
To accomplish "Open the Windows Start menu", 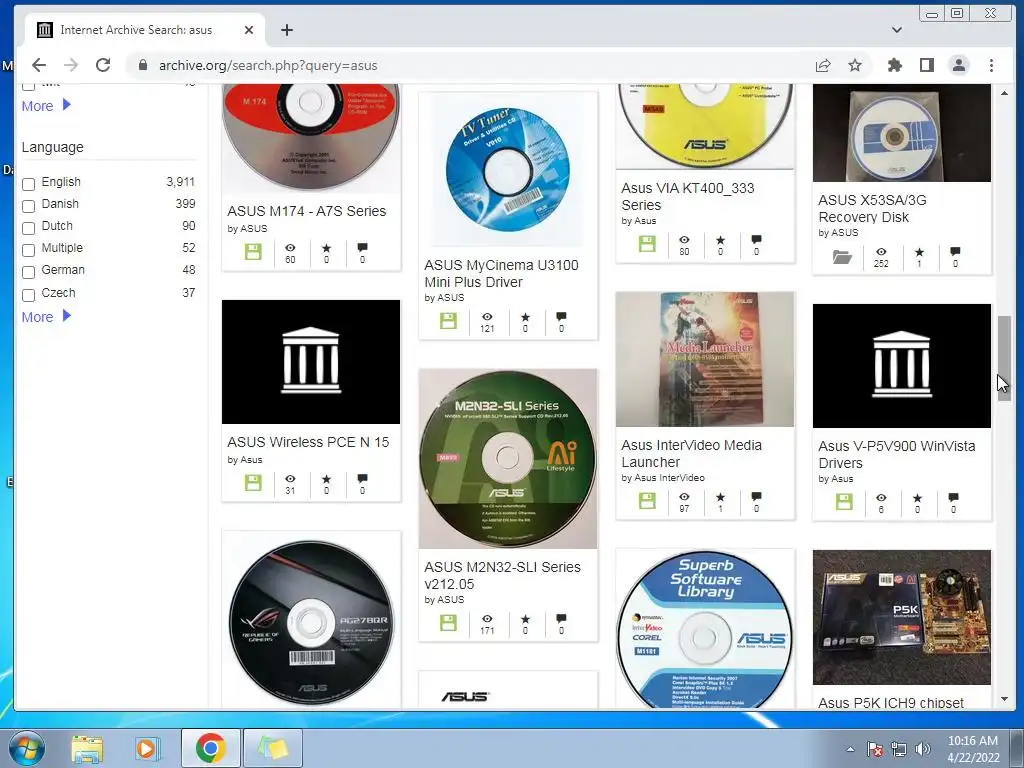I will (x=26, y=748).
